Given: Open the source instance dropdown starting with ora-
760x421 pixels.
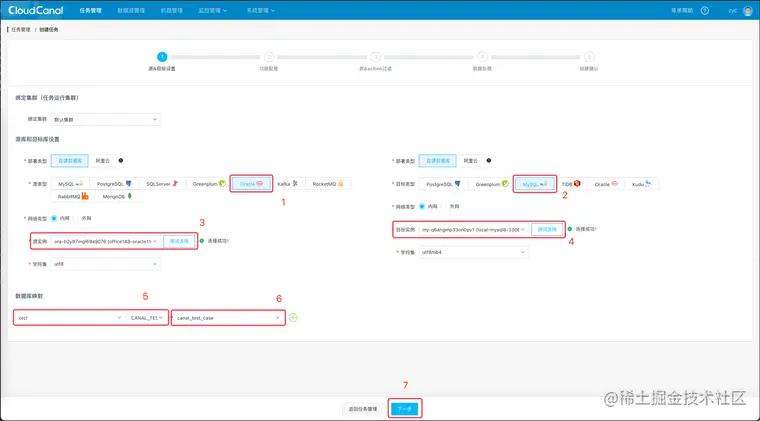Looking at the screenshot, I should click(105, 241).
